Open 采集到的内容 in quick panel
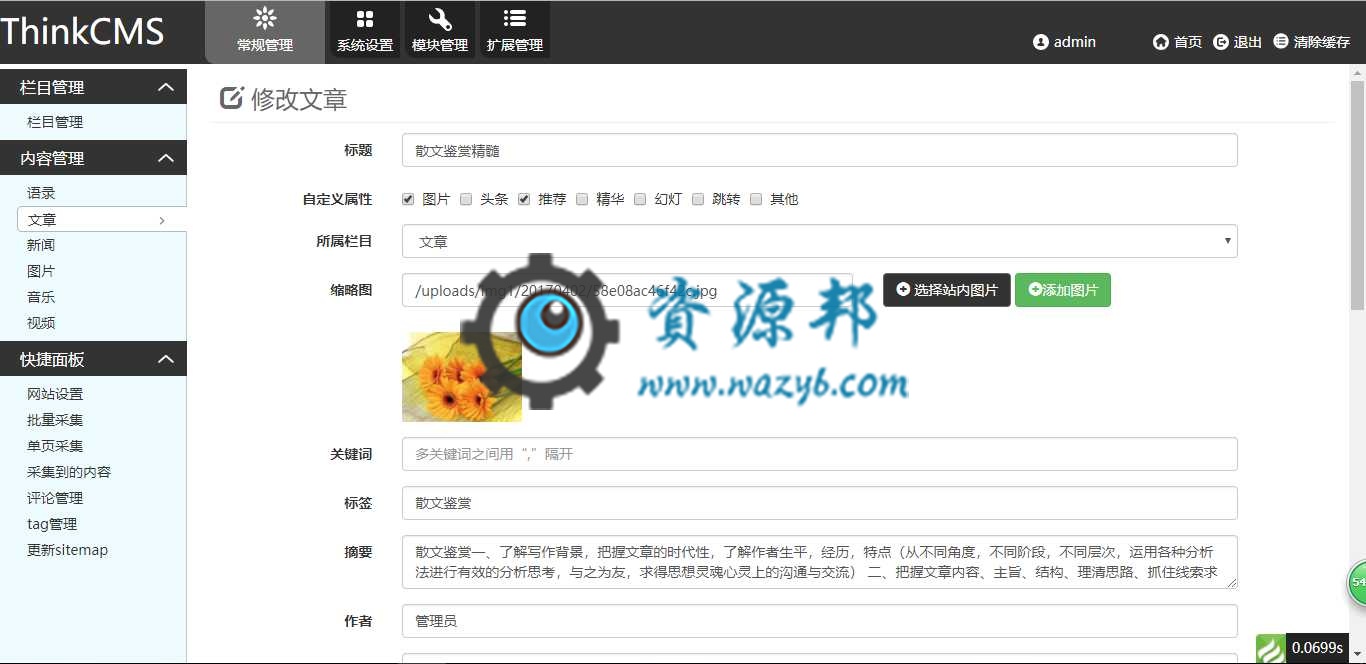Viewport: 1366px width, 664px height. coord(69,472)
